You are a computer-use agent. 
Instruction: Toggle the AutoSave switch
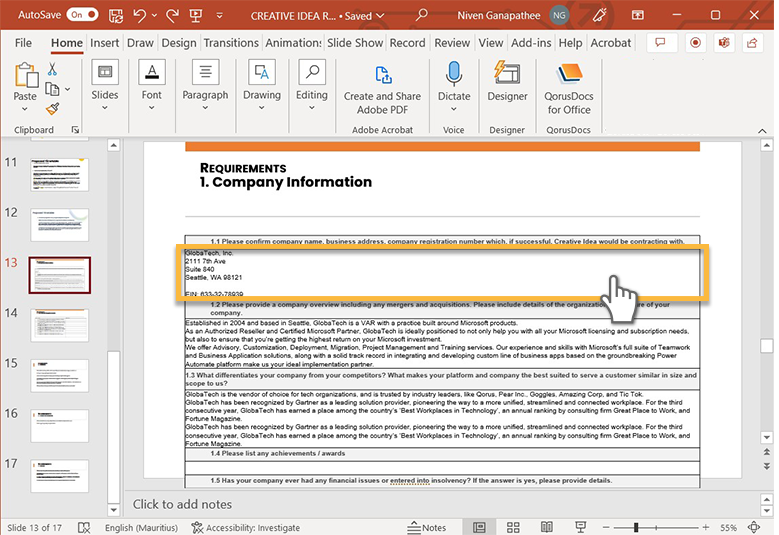[81, 15]
